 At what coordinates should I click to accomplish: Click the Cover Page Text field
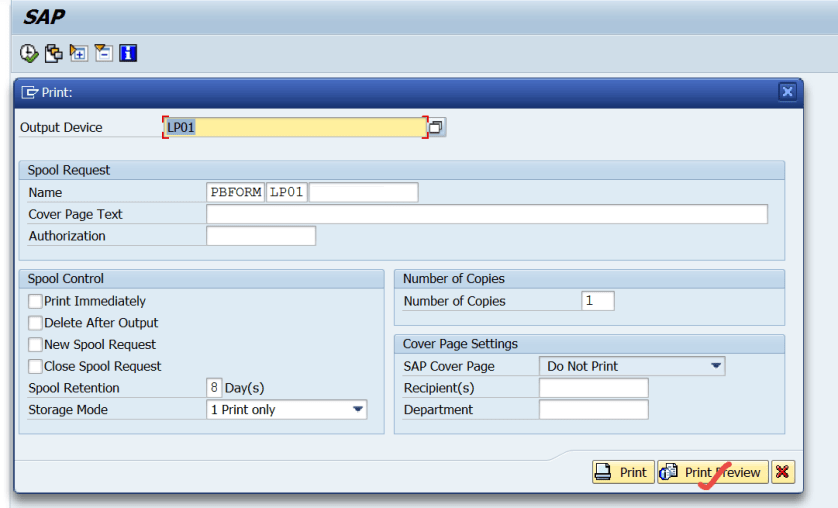pyautogui.click(x=487, y=214)
